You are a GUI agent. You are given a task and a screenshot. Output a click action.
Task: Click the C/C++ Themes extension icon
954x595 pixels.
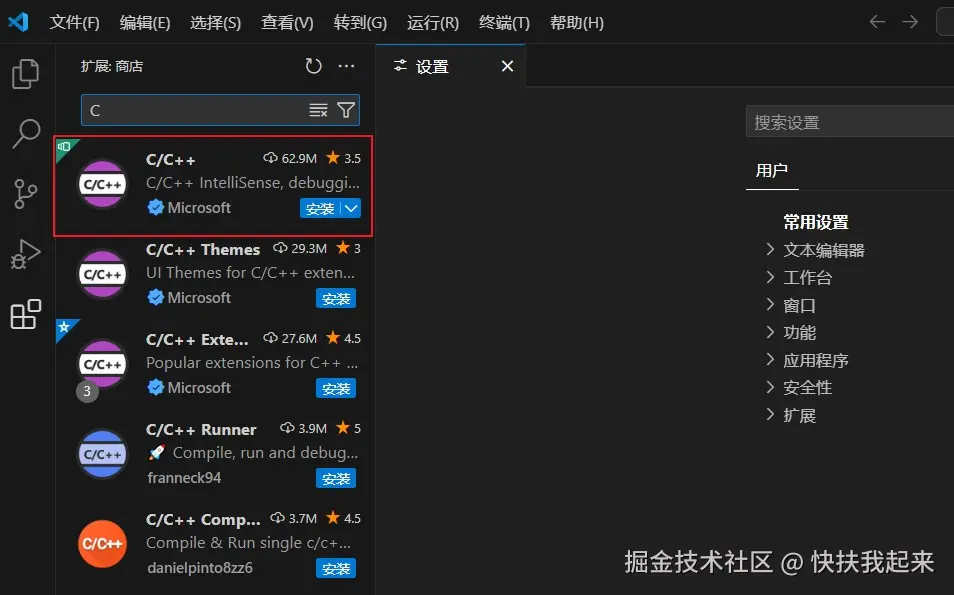coord(102,274)
